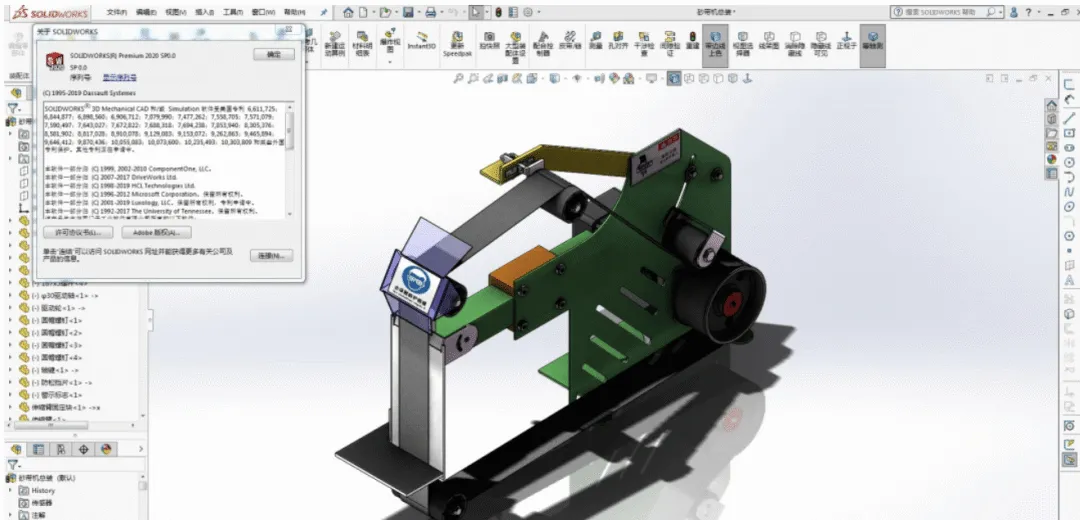This screenshot has height=520, width=1080.
Task: Click the SOLIDWORKS help search field
Action: point(939,12)
